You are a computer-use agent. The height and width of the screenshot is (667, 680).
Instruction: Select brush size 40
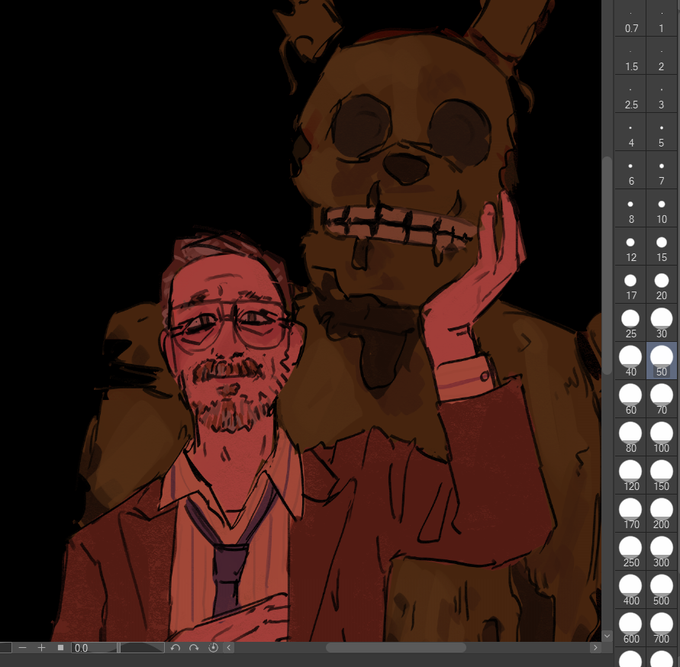click(x=631, y=361)
